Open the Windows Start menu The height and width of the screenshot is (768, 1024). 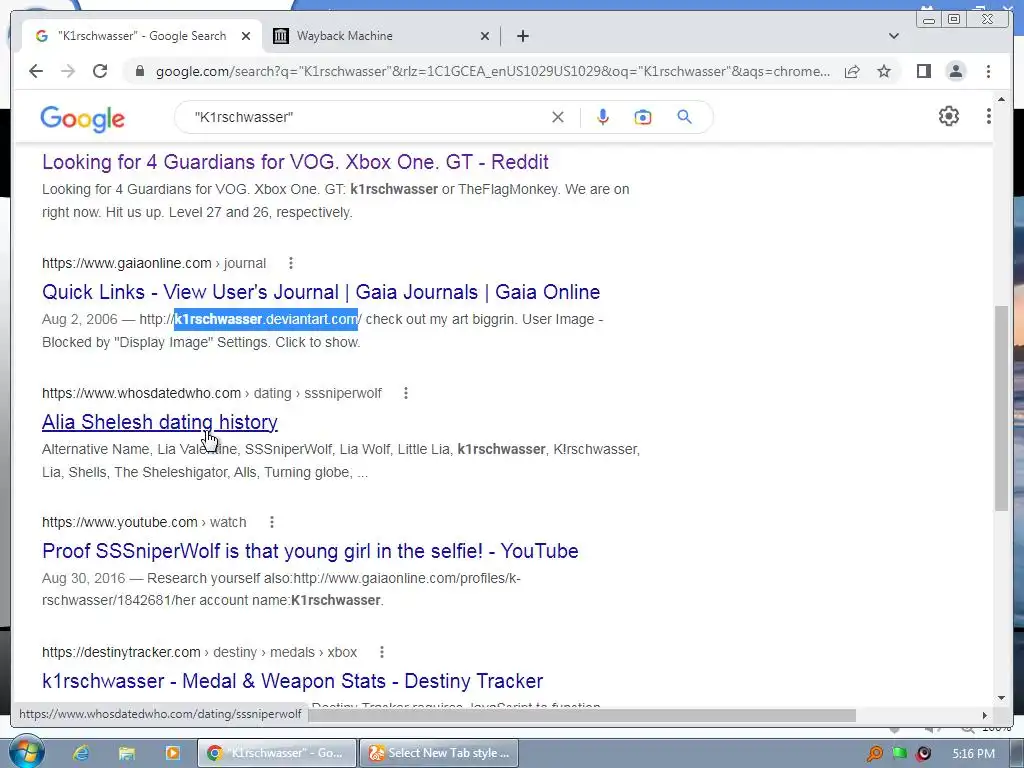click(x=26, y=752)
